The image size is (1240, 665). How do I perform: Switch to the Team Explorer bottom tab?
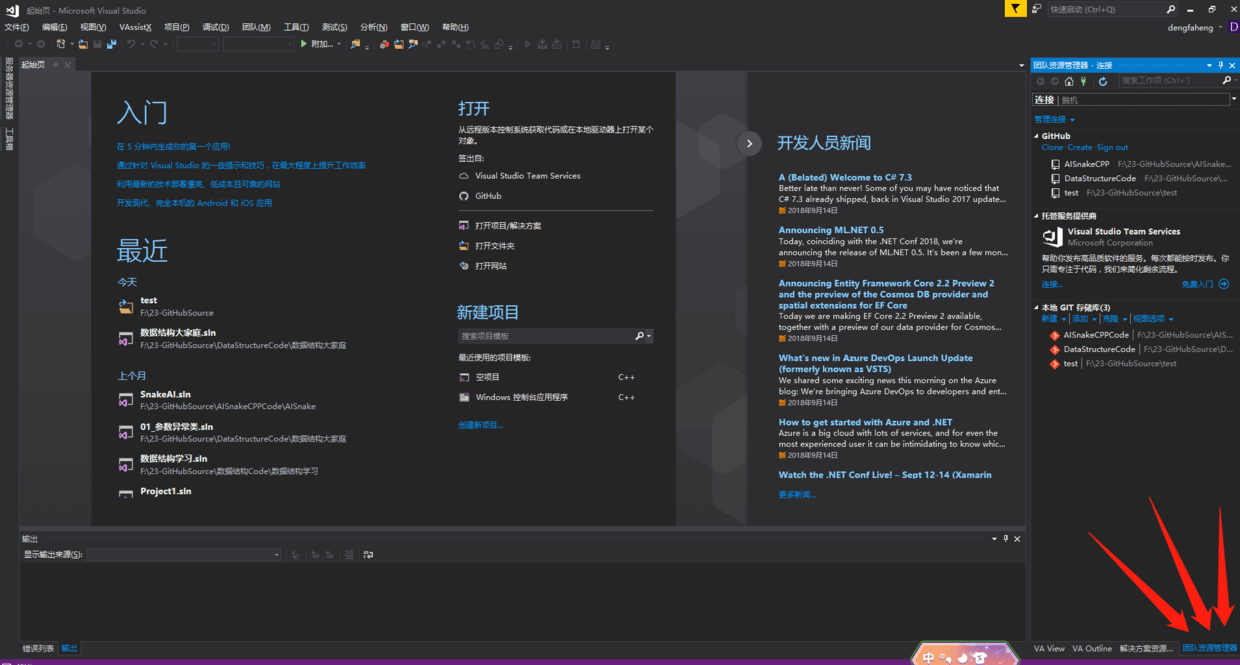point(1209,648)
